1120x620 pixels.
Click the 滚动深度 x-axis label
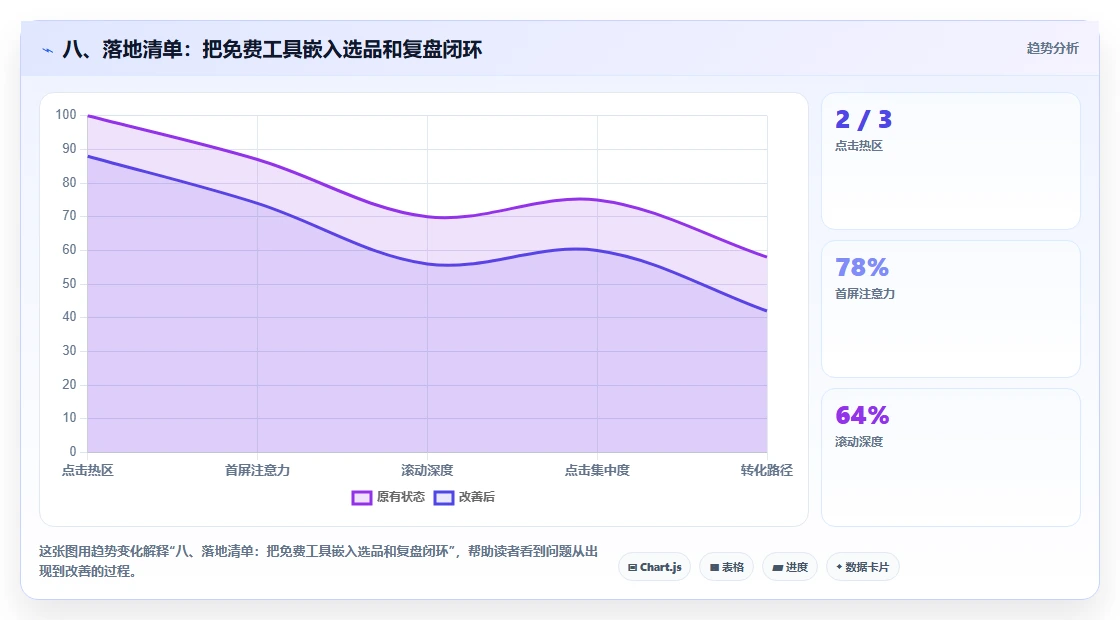point(427,470)
